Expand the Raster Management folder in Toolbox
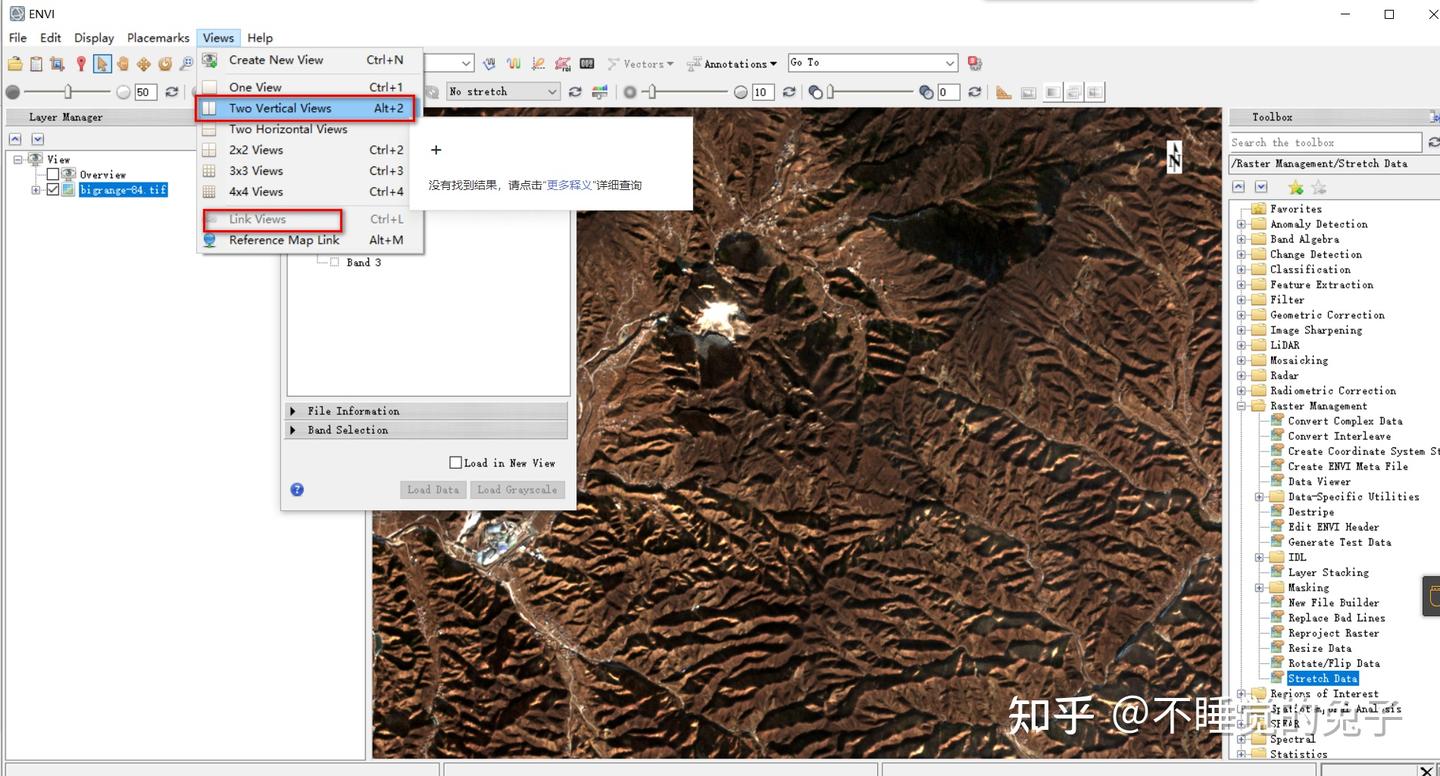The height and width of the screenshot is (776, 1440). coord(1242,405)
